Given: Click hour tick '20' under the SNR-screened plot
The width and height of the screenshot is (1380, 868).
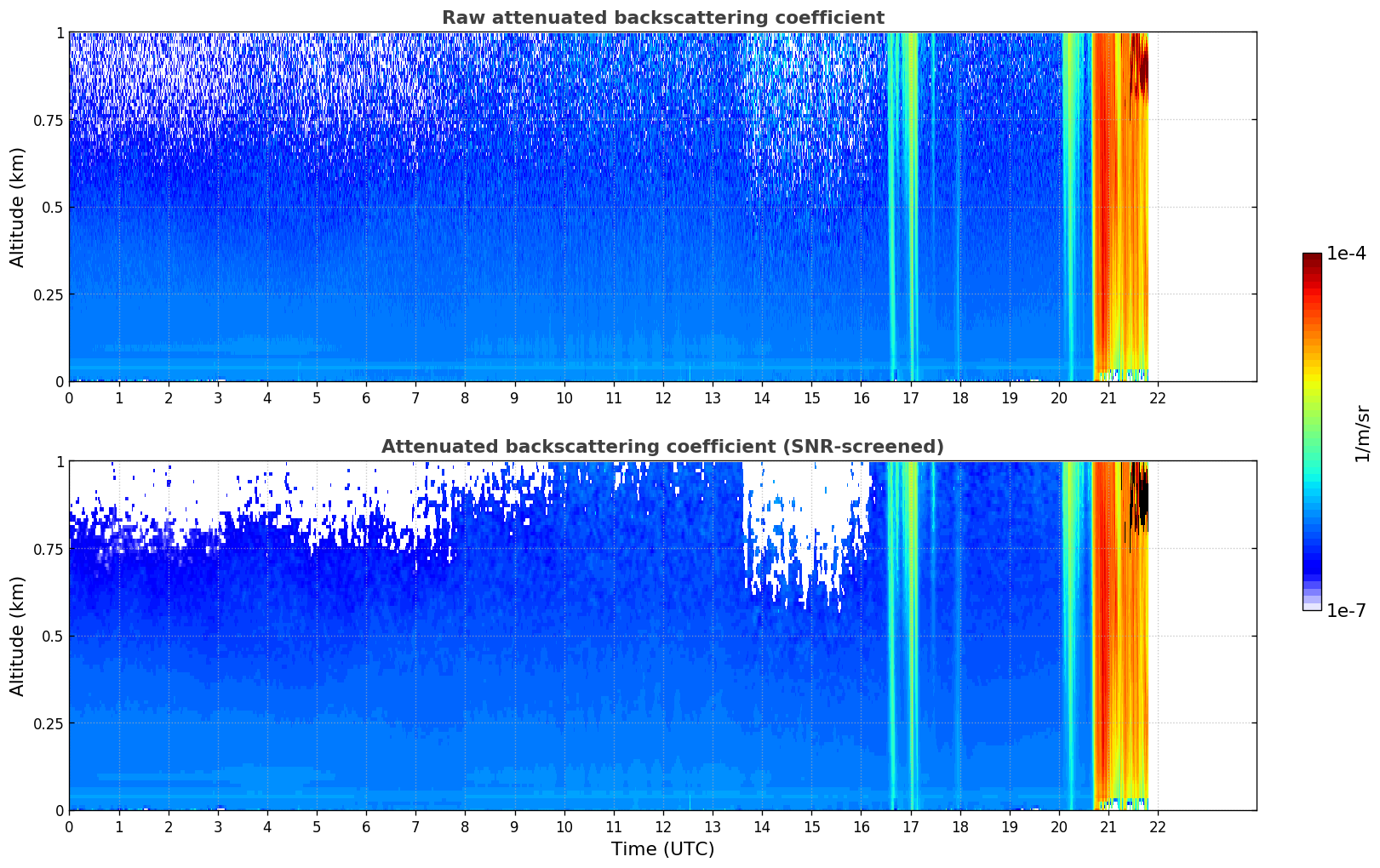Looking at the screenshot, I should [x=1059, y=826].
